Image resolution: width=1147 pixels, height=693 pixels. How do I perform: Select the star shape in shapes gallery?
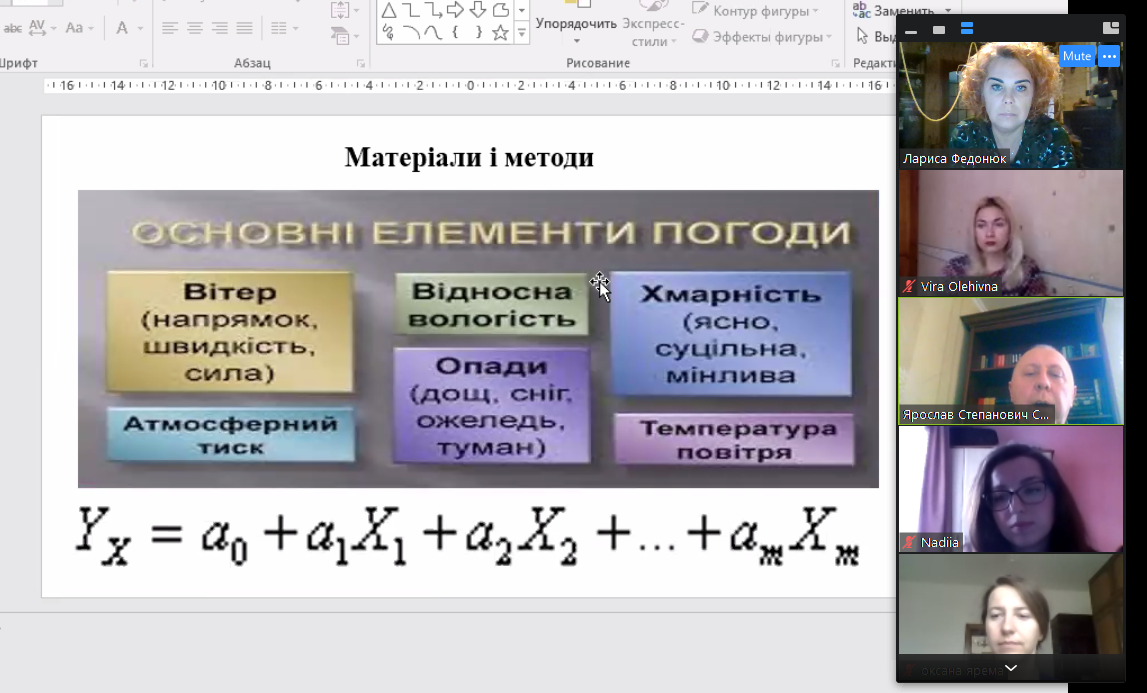pyautogui.click(x=500, y=33)
